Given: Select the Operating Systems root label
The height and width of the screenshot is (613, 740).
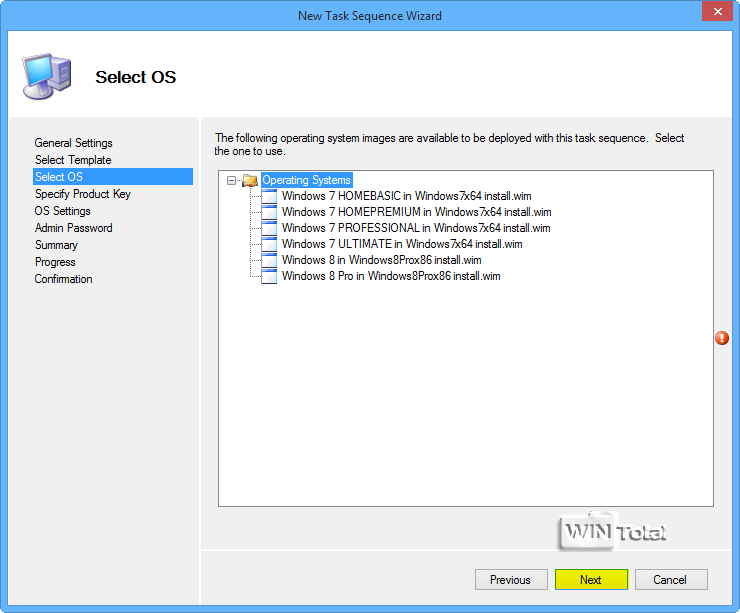Looking at the screenshot, I should tap(306, 180).
